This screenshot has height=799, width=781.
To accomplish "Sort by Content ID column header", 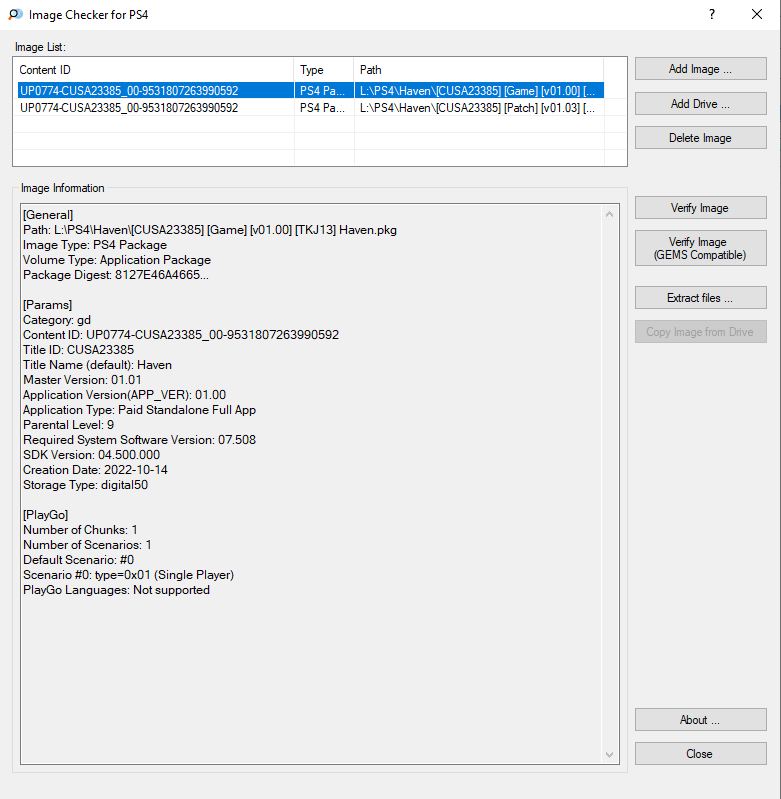I will point(153,70).
